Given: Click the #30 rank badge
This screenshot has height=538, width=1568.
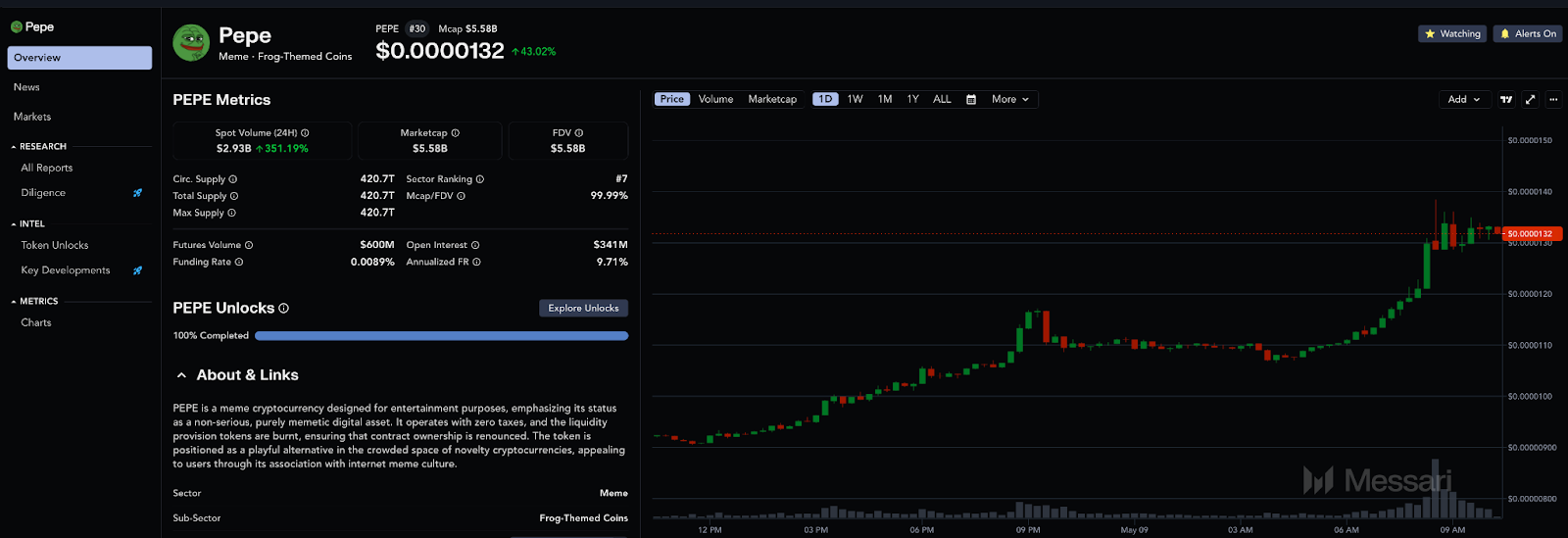Looking at the screenshot, I should pyautogui.click(x=417, y=29).
